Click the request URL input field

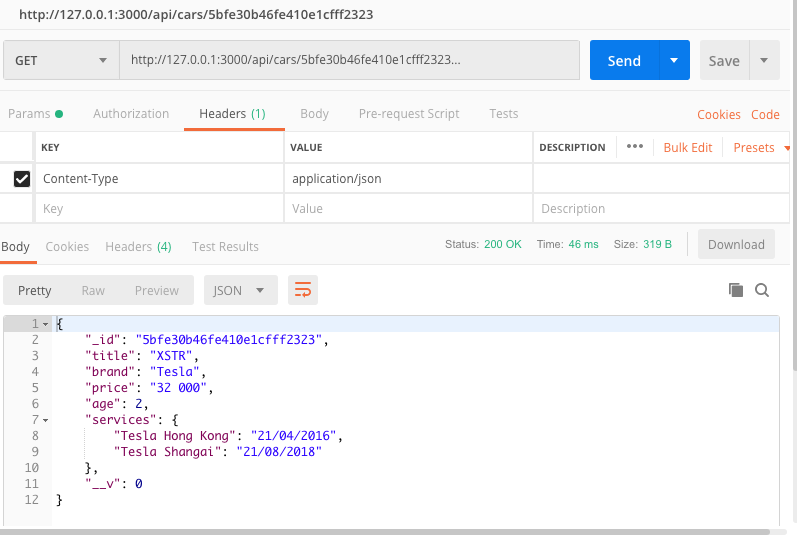tap(350, 60)
